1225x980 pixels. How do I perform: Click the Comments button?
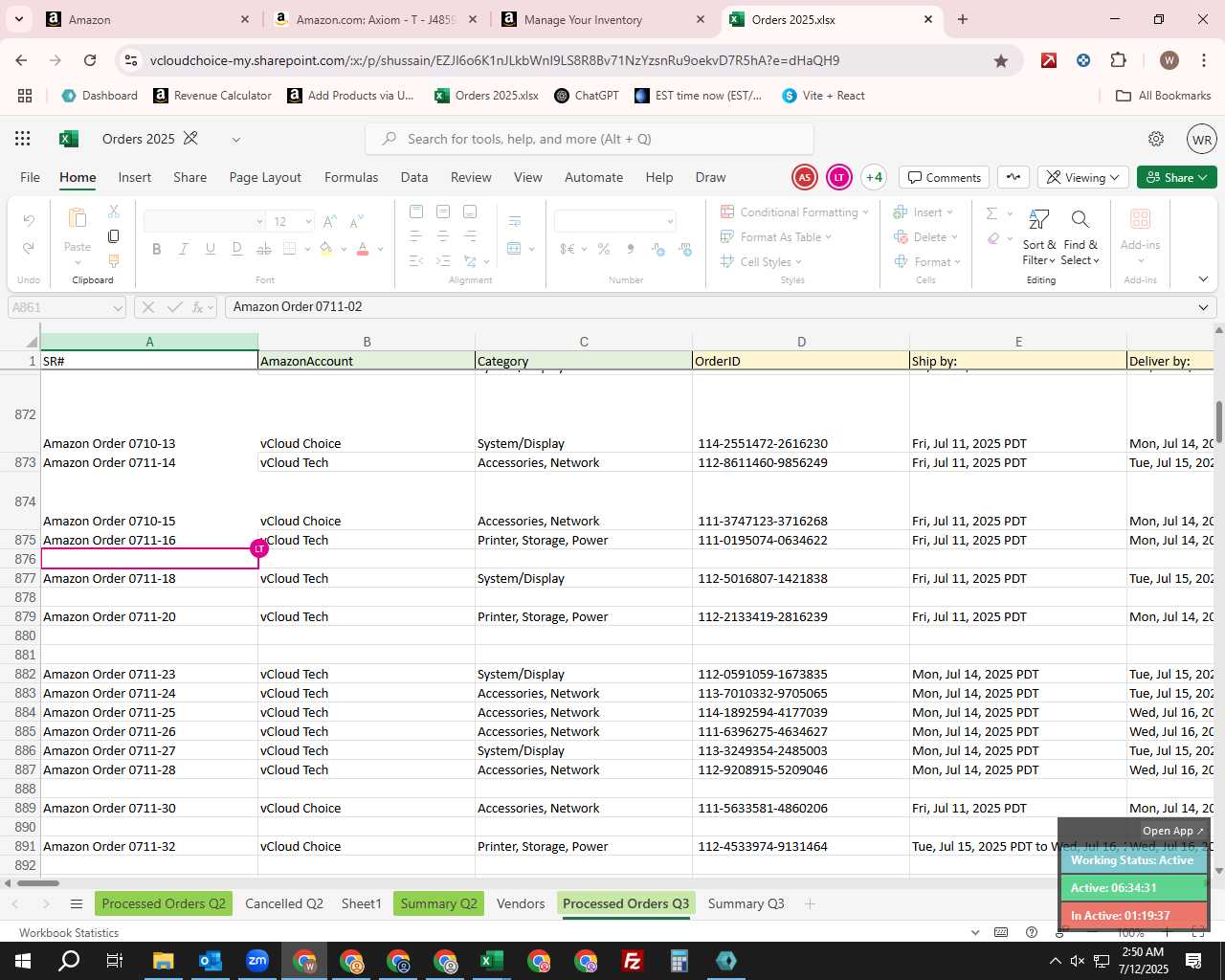point(945,177)
